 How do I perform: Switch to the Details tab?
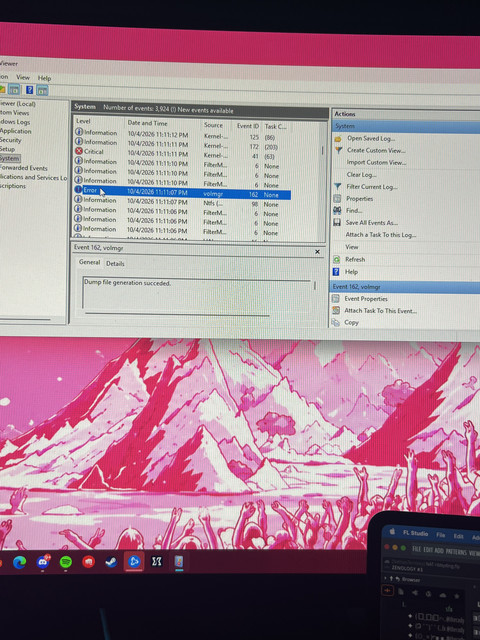[x=115, y=264]
